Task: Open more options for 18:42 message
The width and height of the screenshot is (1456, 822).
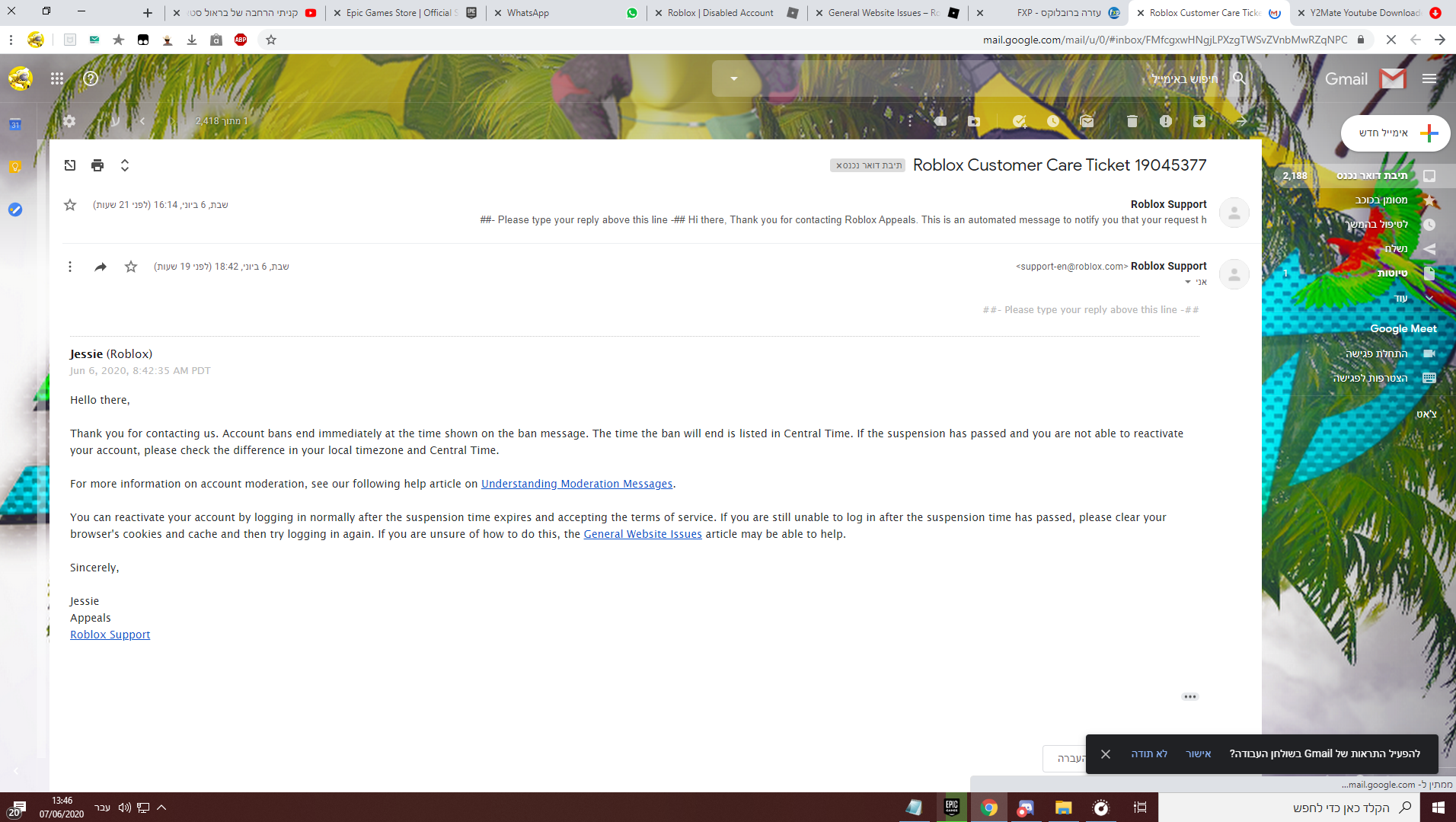Action: tap(70, 267)
